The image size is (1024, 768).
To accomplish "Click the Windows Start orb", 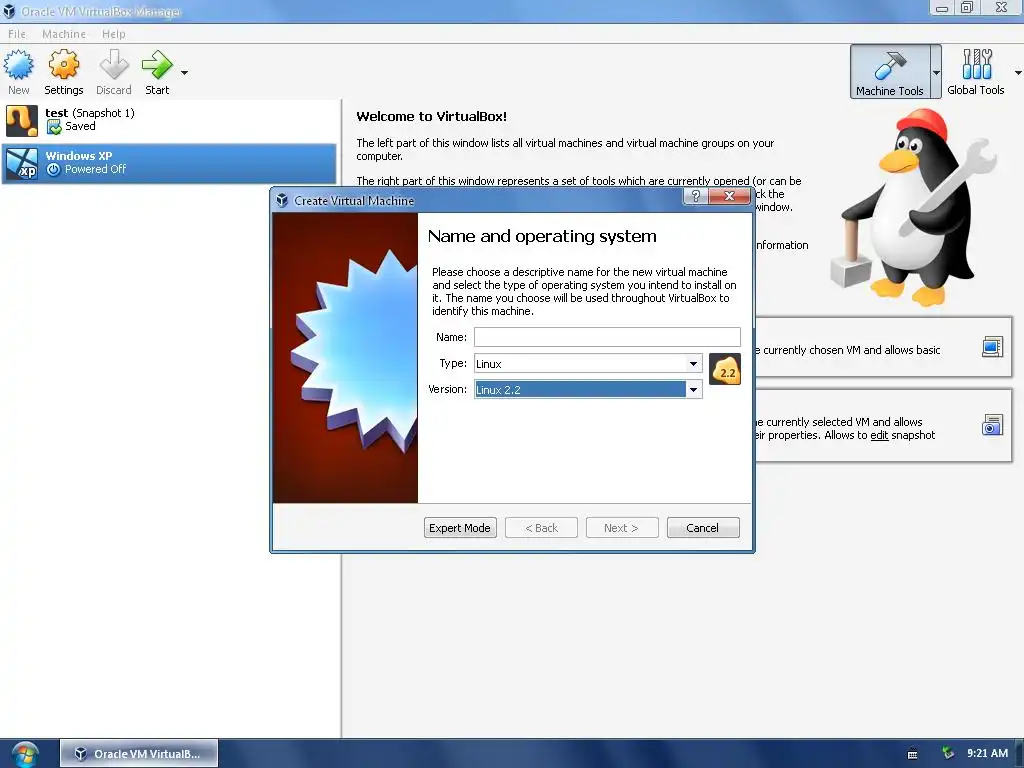I will tap(24, 754).
